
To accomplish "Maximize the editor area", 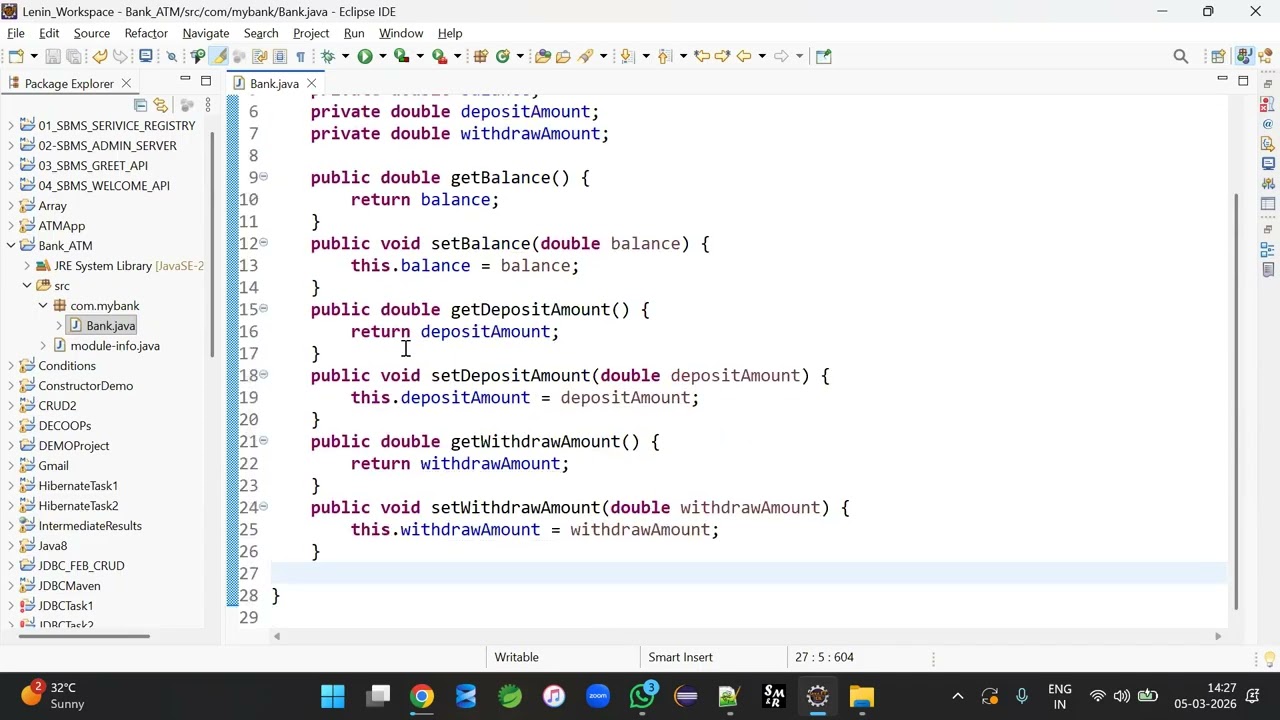I will (1243, 80).
